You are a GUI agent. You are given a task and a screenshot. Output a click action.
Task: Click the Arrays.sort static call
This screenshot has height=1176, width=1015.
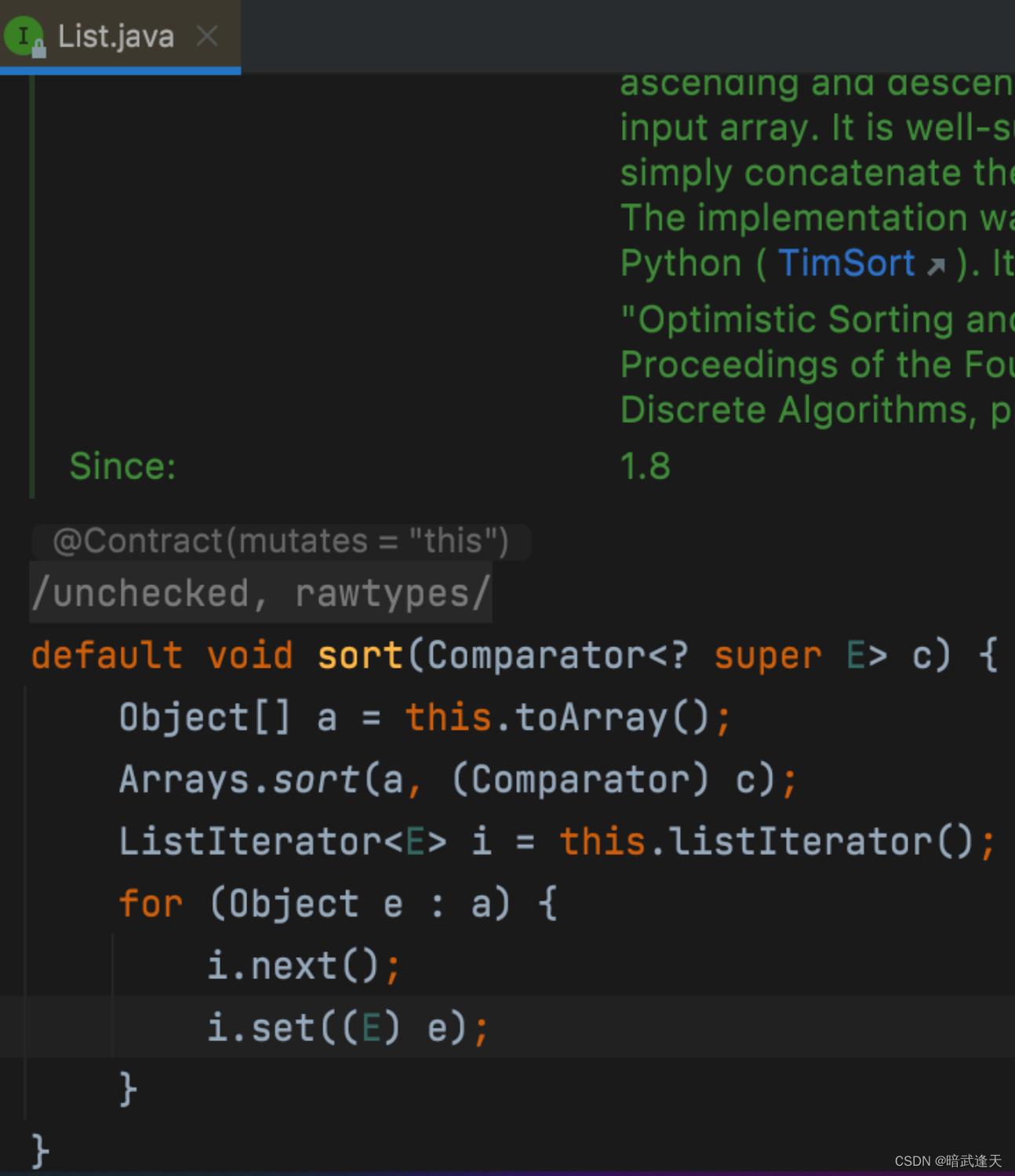coord(238,779)
